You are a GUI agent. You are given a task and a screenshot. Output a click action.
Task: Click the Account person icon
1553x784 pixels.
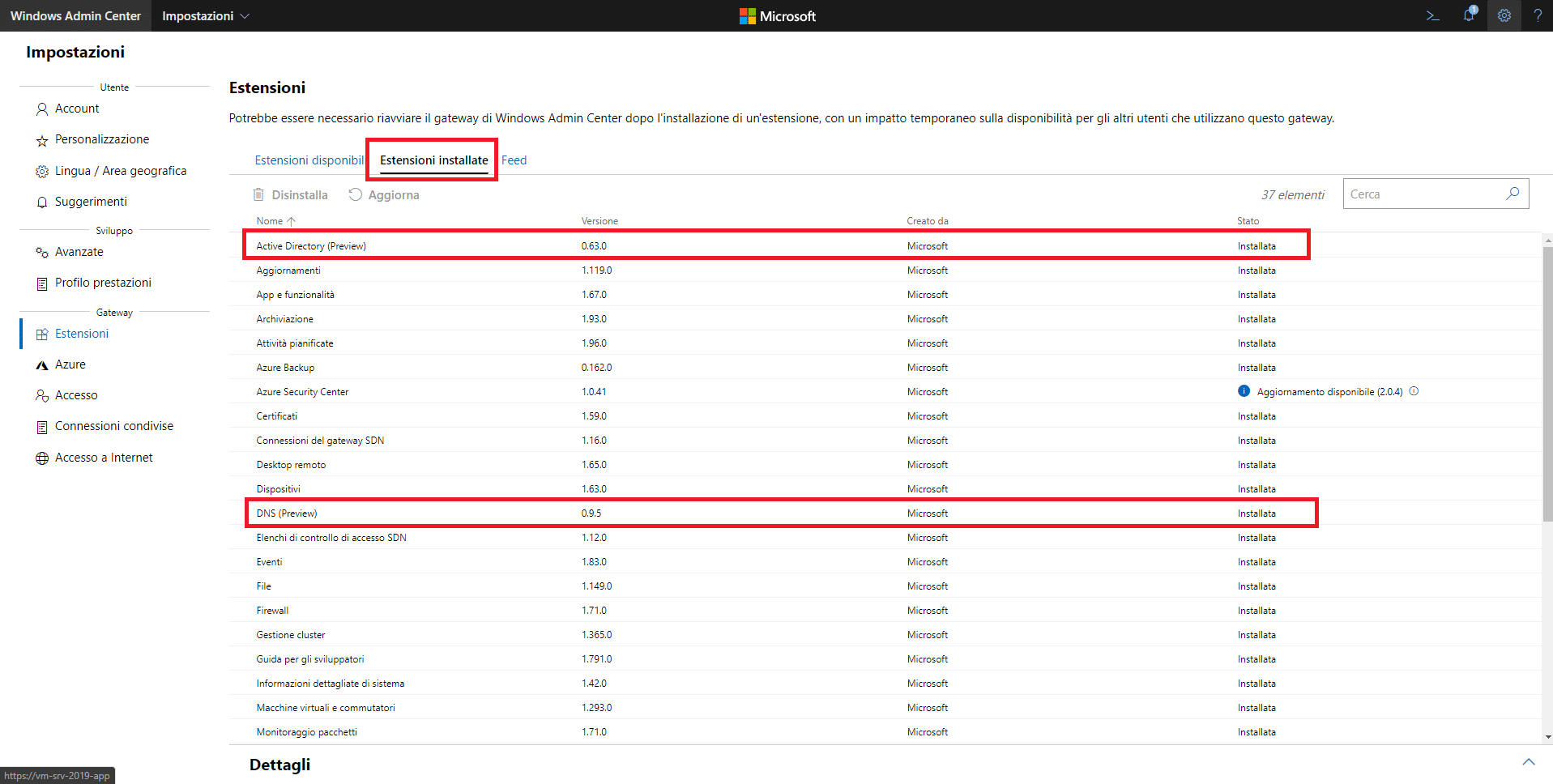[42, 109]
